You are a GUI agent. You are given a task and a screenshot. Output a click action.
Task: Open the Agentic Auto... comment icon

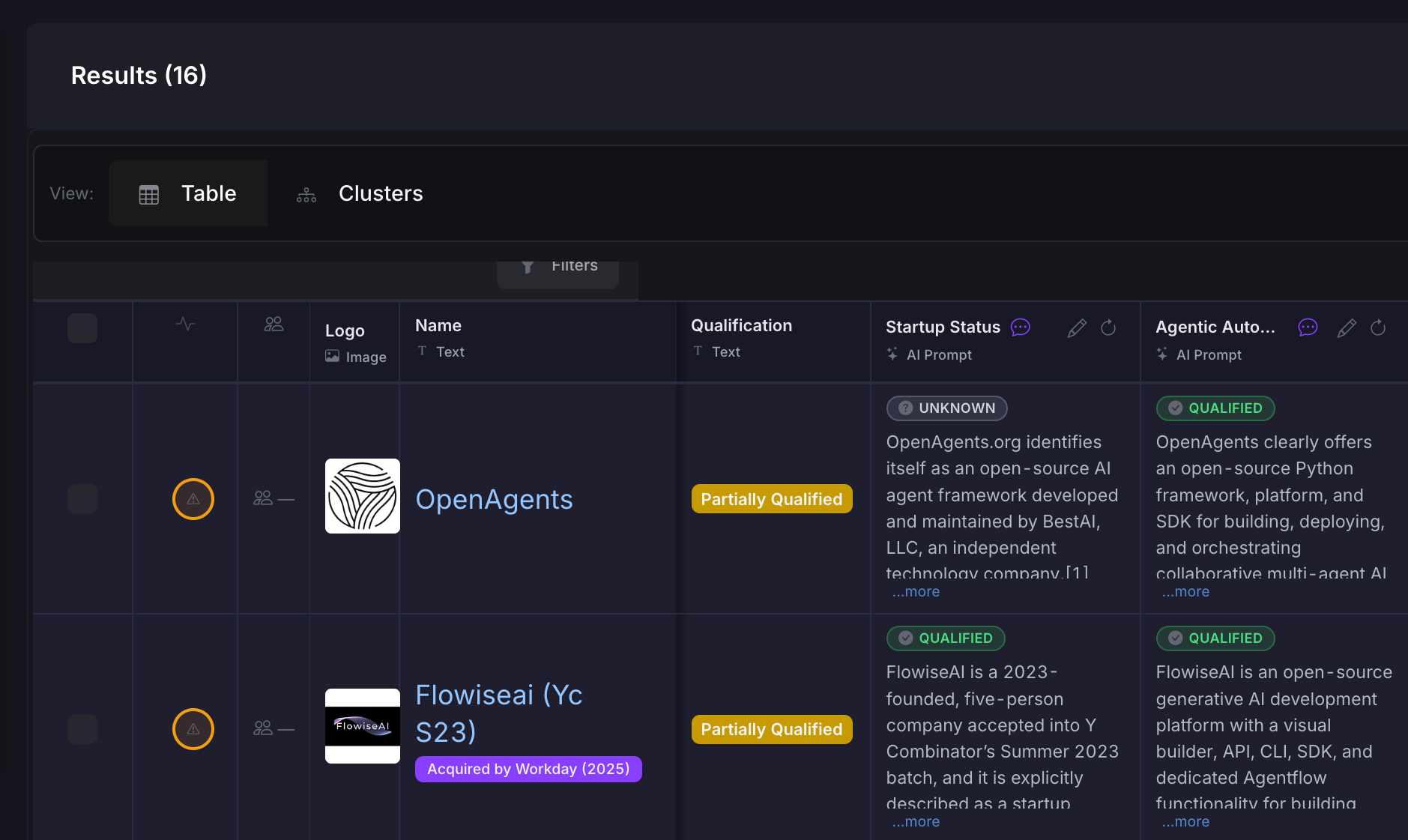point(1308,327)
